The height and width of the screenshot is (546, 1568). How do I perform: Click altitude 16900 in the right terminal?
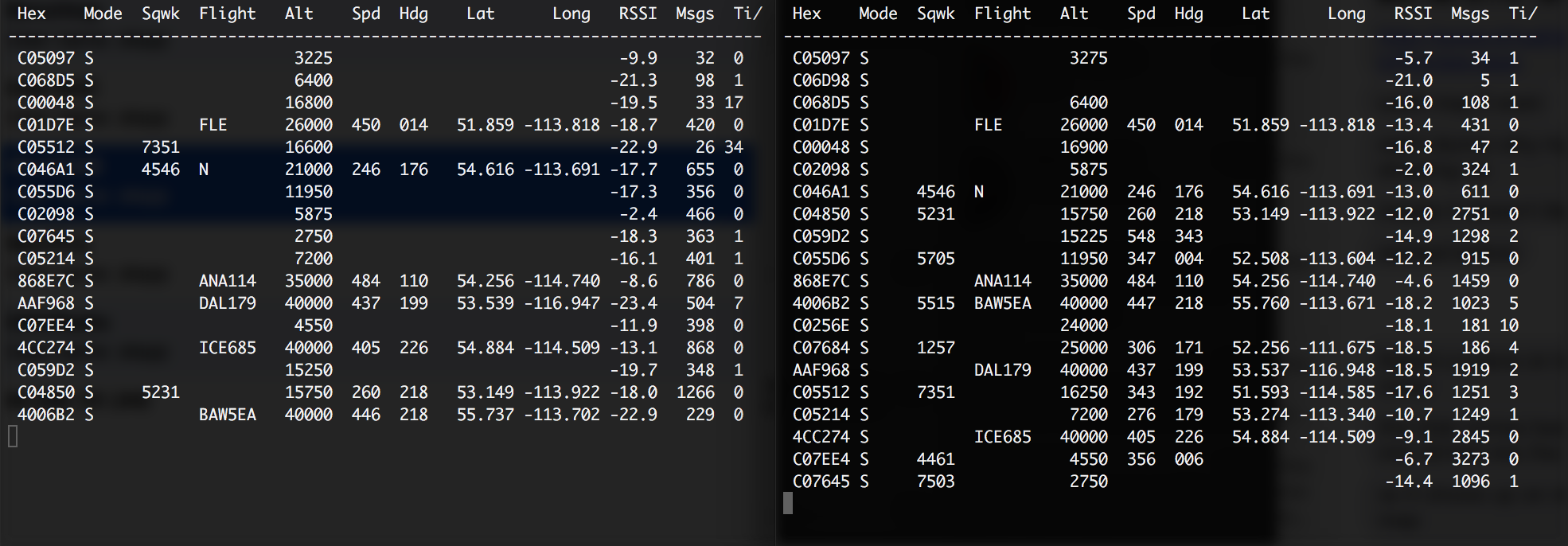point(1084,147)
